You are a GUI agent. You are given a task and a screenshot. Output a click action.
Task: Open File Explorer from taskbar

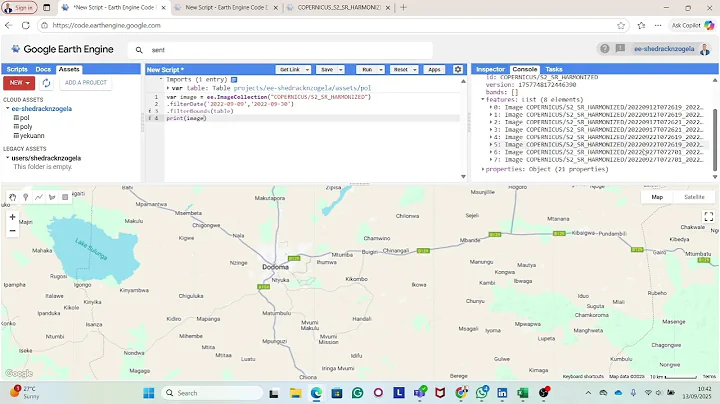coord(296,393)
